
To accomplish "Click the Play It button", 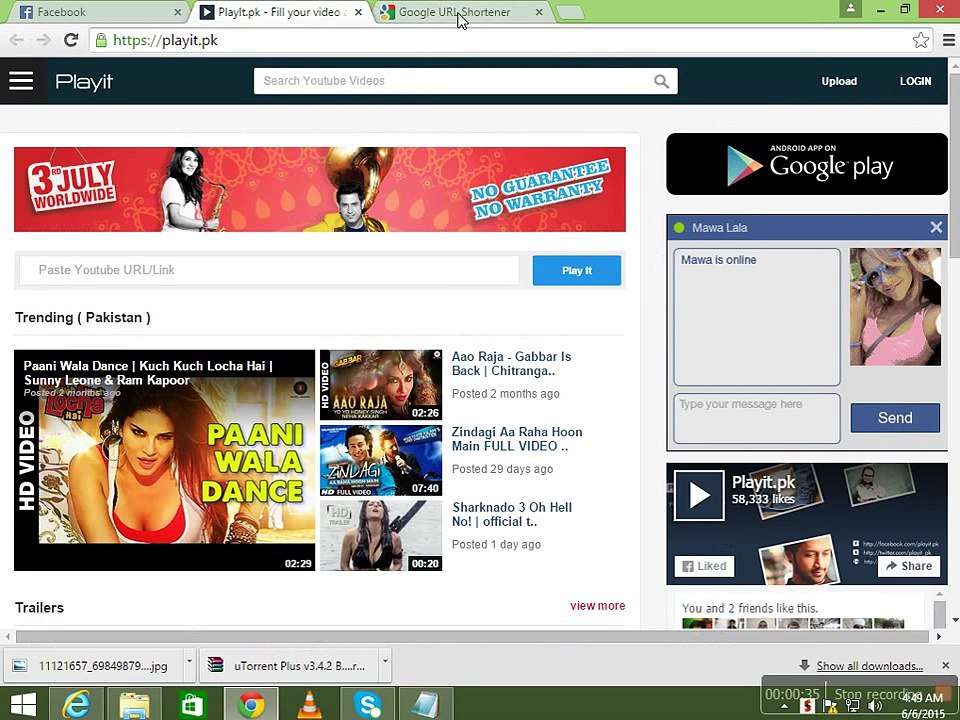I will [x=577, y=270].
